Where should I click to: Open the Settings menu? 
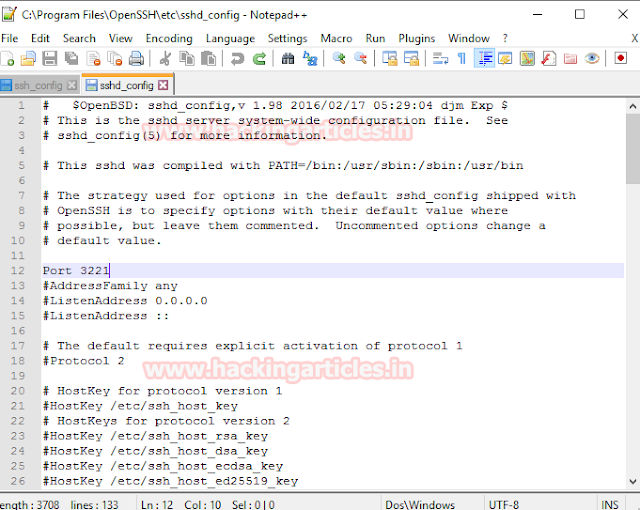[x=287, y=38]
